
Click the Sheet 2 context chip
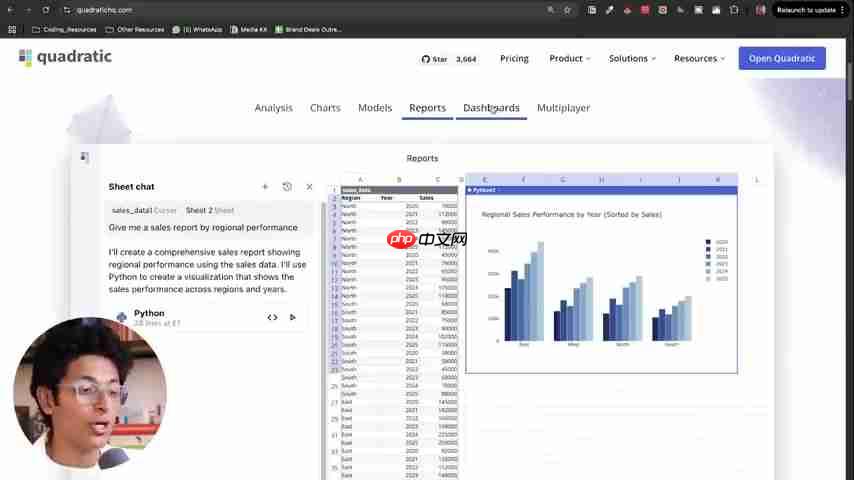(210, 210)
